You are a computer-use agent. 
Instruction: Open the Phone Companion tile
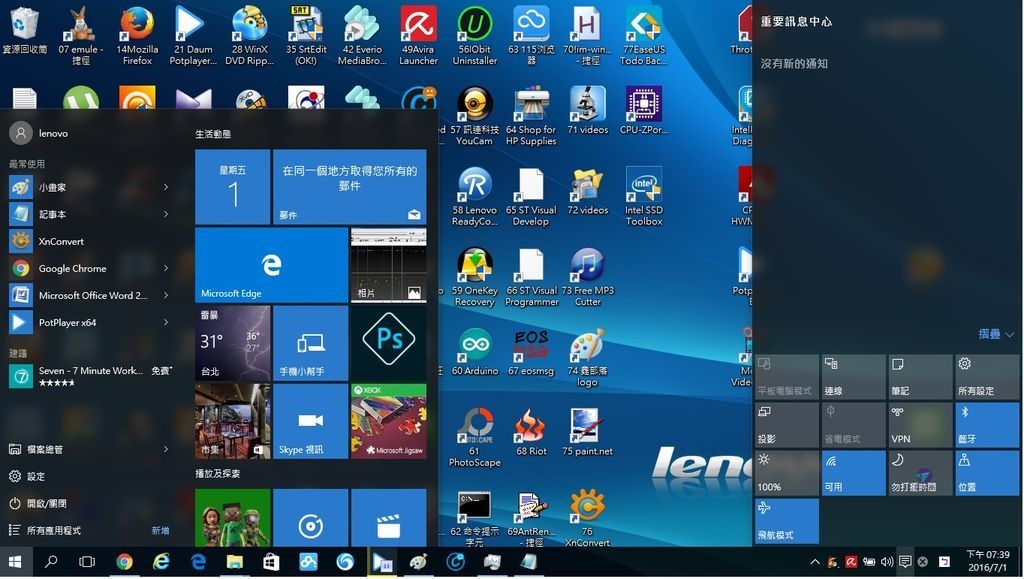click(x=310, y=343)
